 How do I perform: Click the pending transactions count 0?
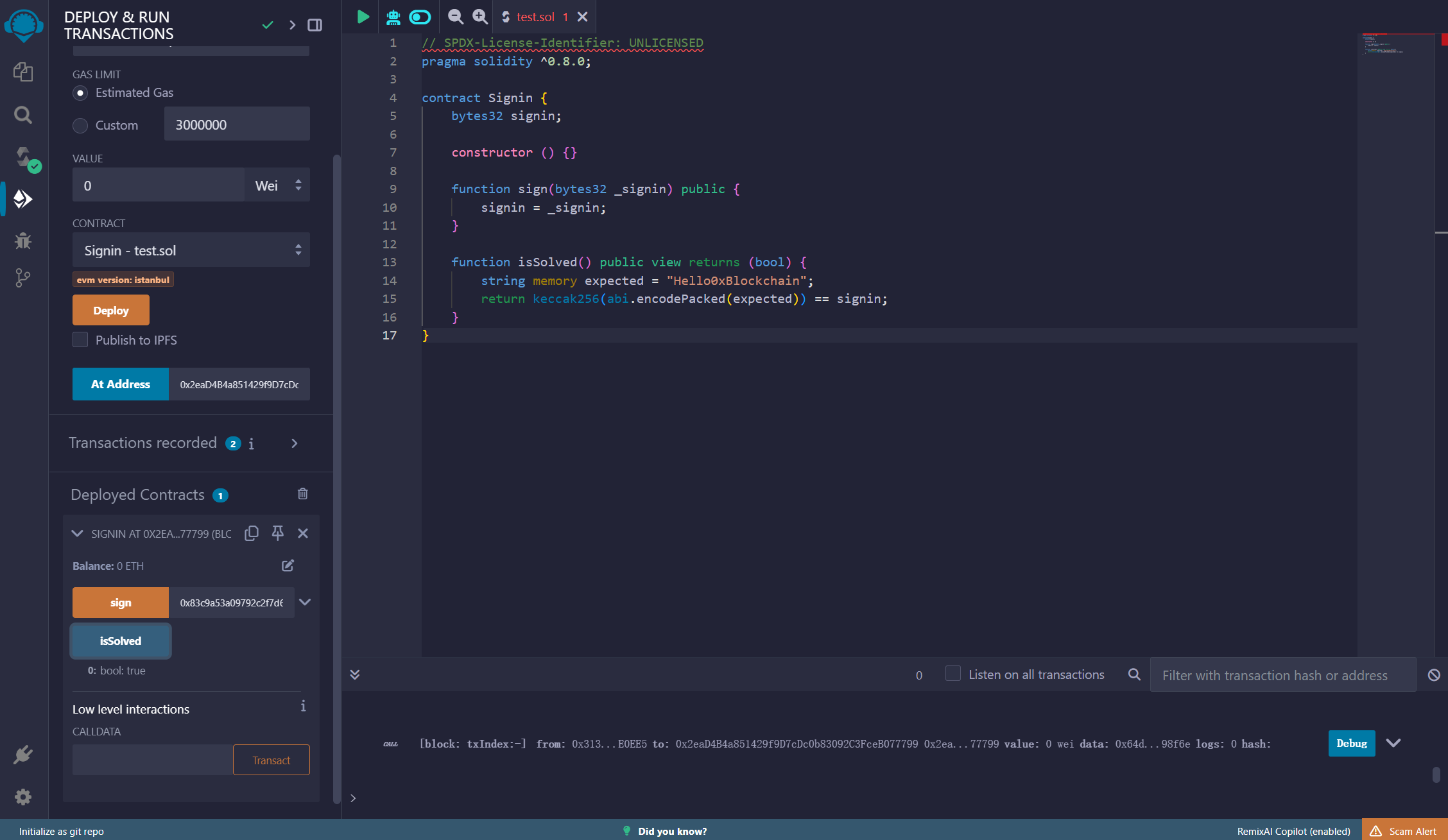point(919,675)
